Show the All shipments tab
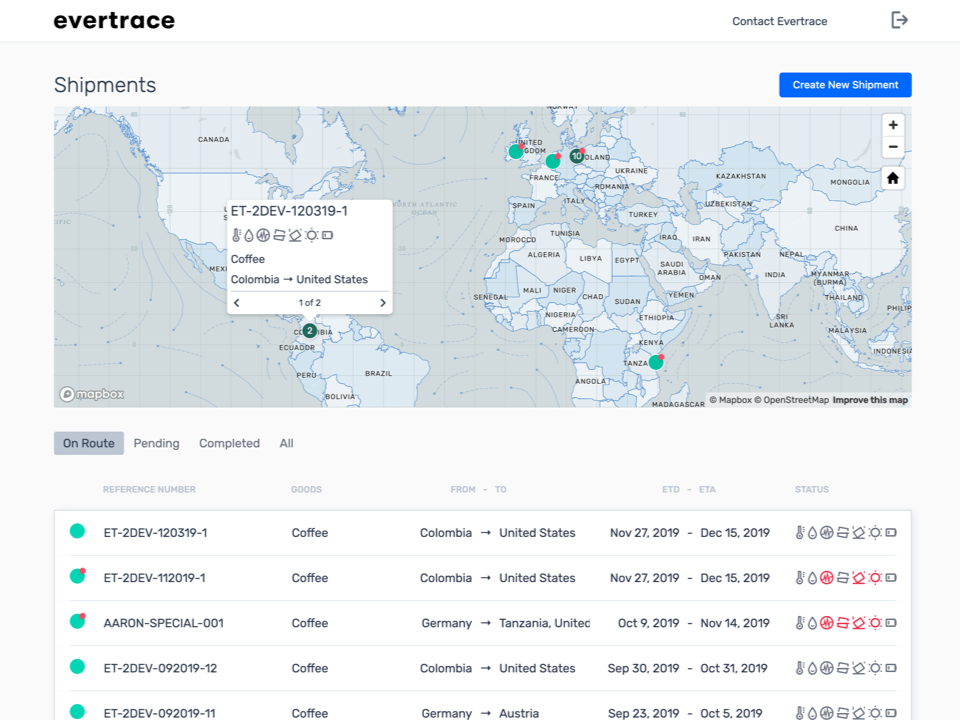The height and width of the screenshot is (720, 960). click(286, 443)
